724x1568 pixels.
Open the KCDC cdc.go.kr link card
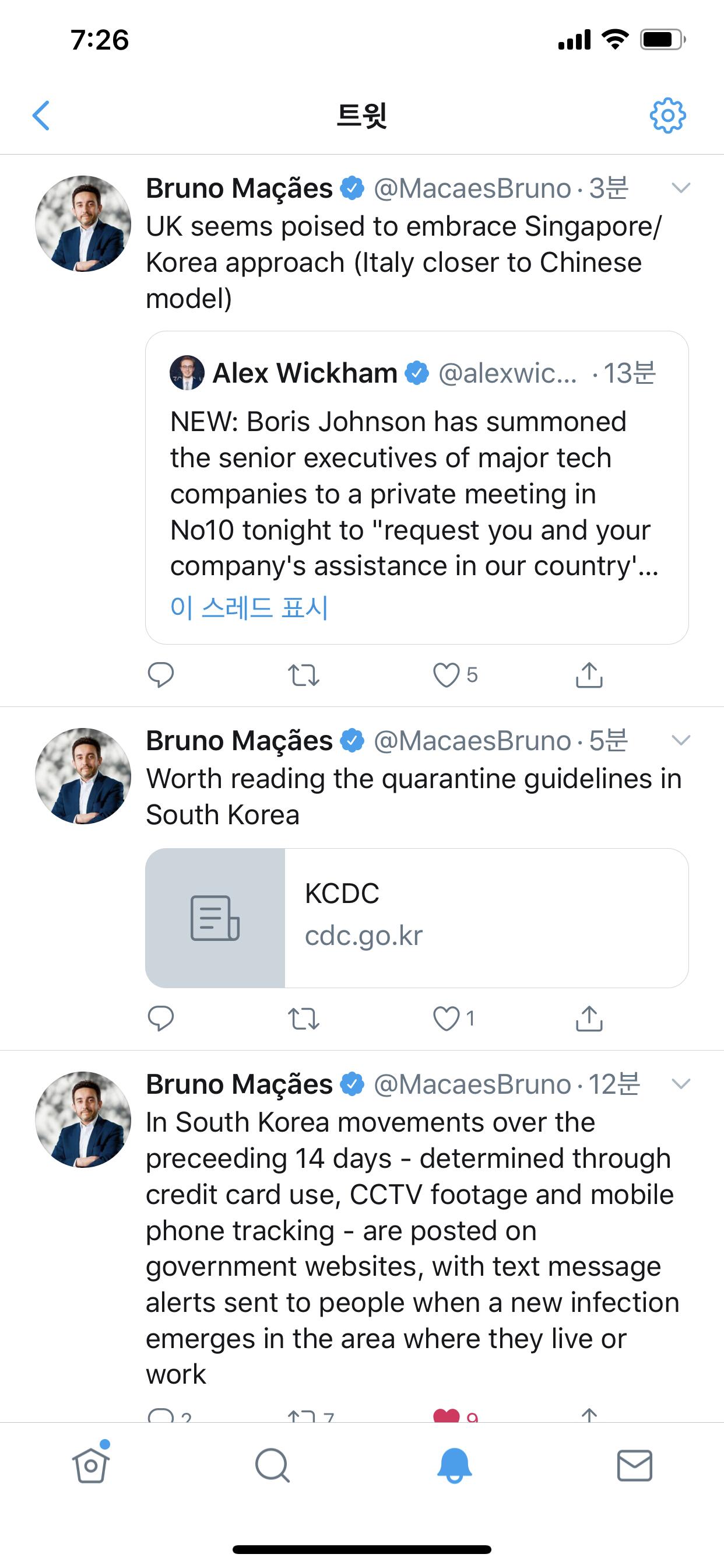pos(417,918)
